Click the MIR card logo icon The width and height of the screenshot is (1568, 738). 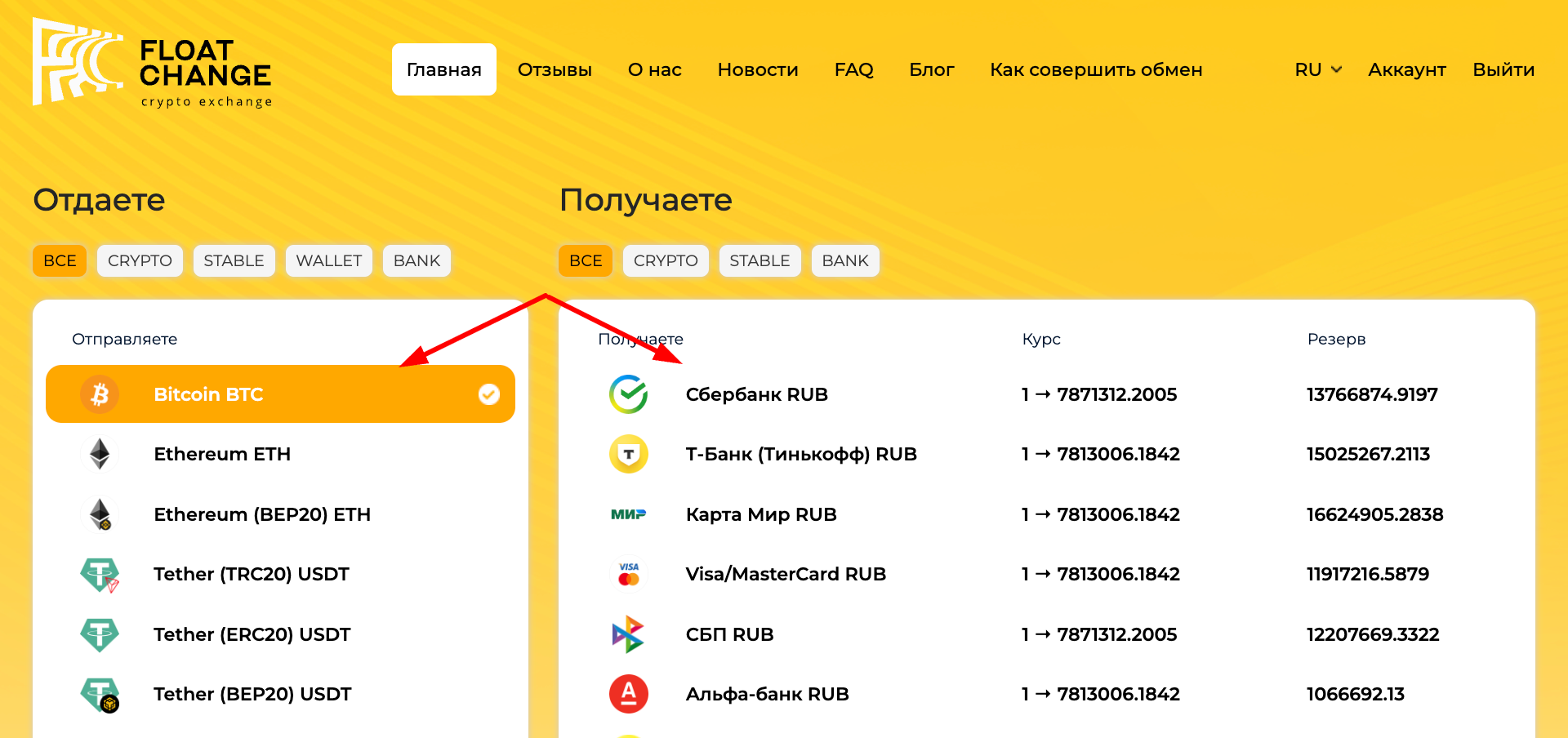(629, 514)
